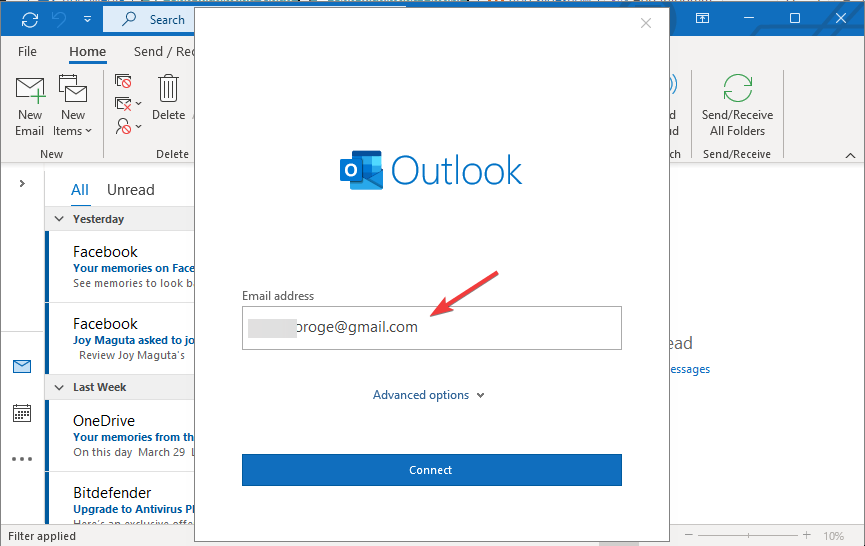Screen dimensions: 865x546
Task: Click the Search box in title bar
Action: [149, 20]
